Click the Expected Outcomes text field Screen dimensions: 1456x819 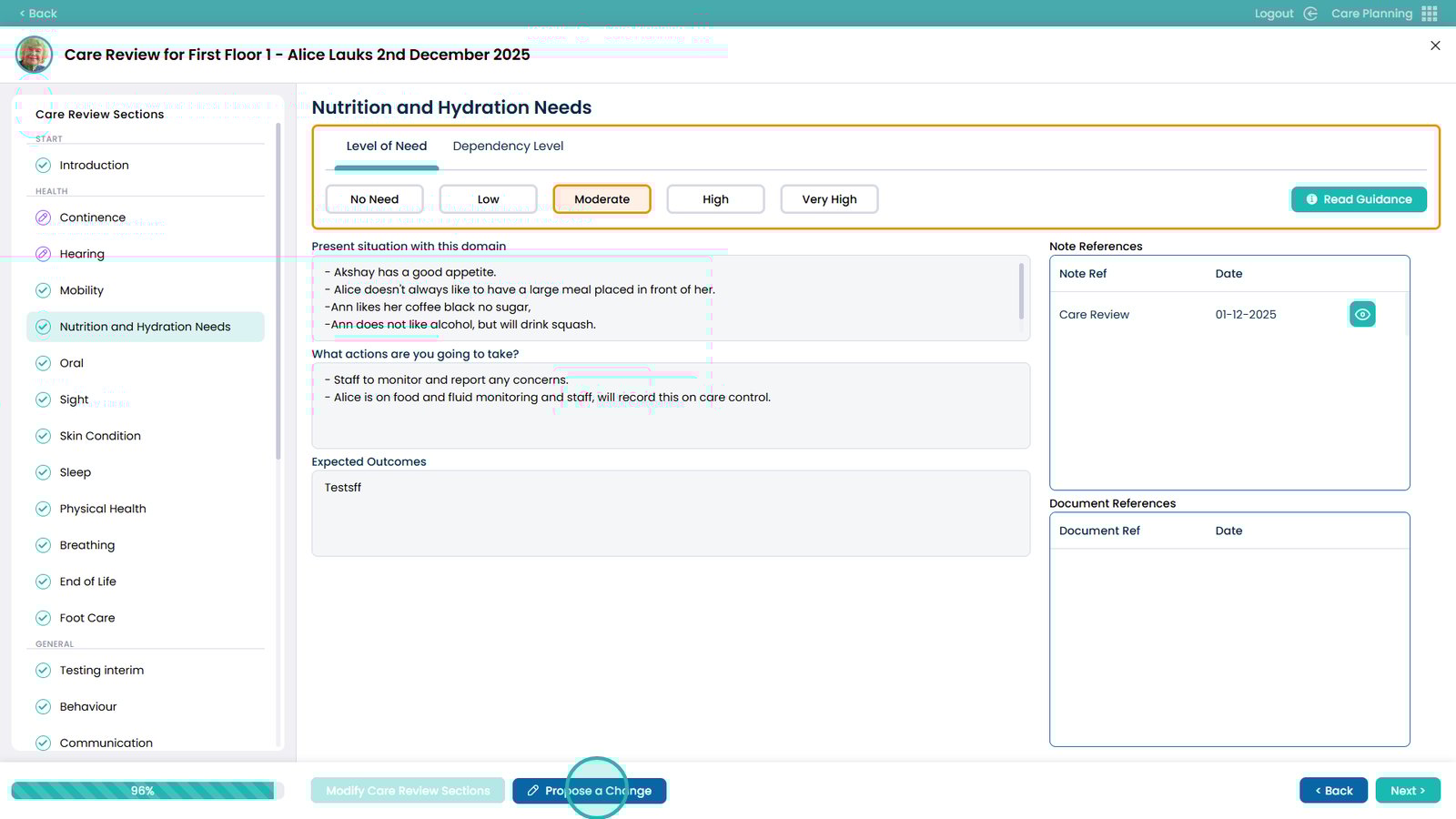(x=671, y=513)
